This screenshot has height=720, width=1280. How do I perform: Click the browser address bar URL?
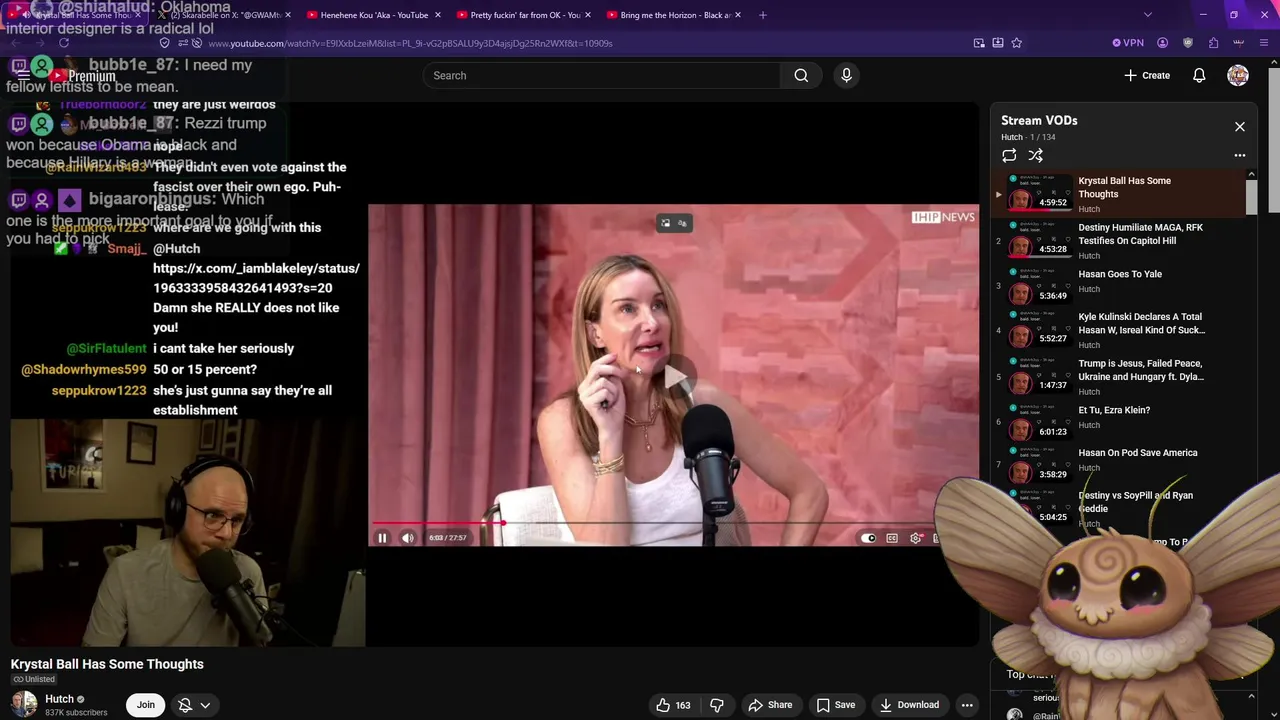(410, 43)
